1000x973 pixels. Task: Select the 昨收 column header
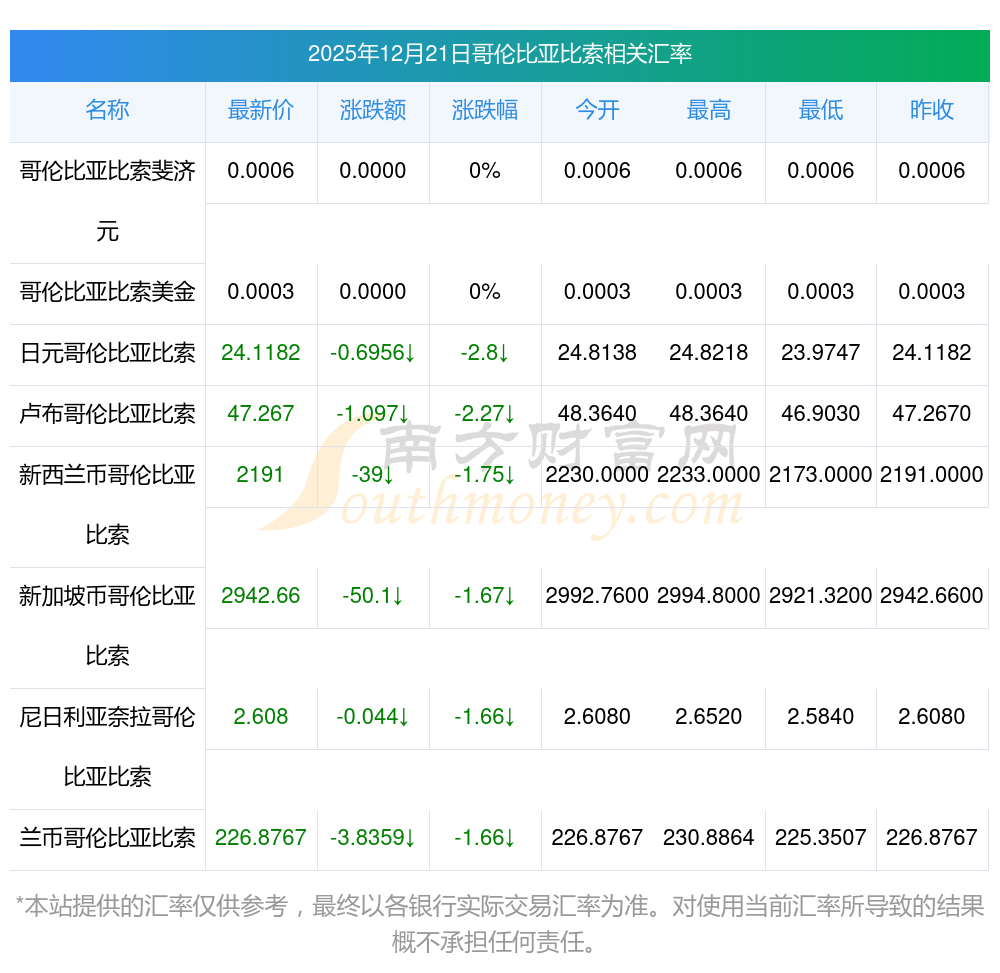pyautogui.click(x=931, y=110)
